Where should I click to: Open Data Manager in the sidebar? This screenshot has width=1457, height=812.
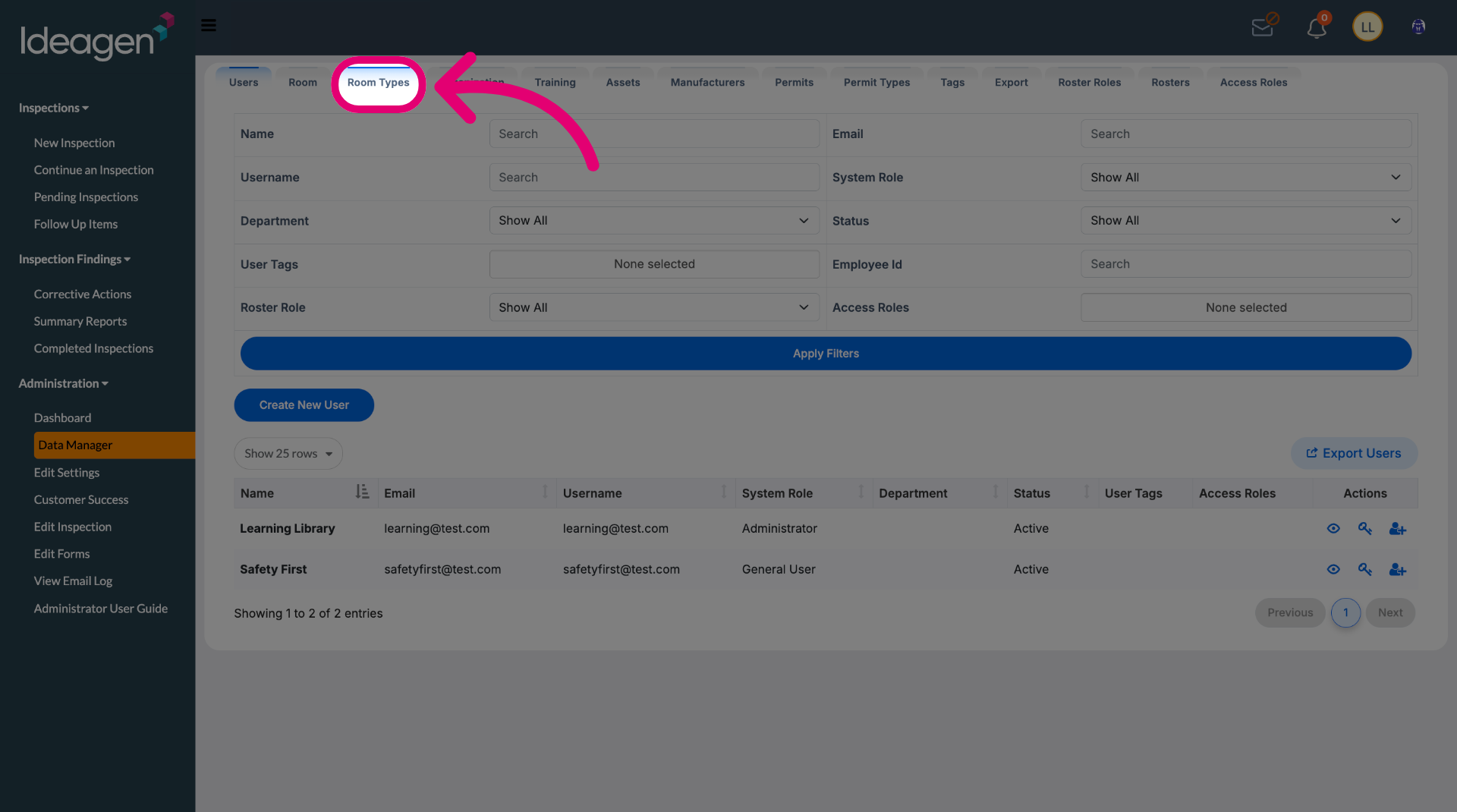pos(114,445)
